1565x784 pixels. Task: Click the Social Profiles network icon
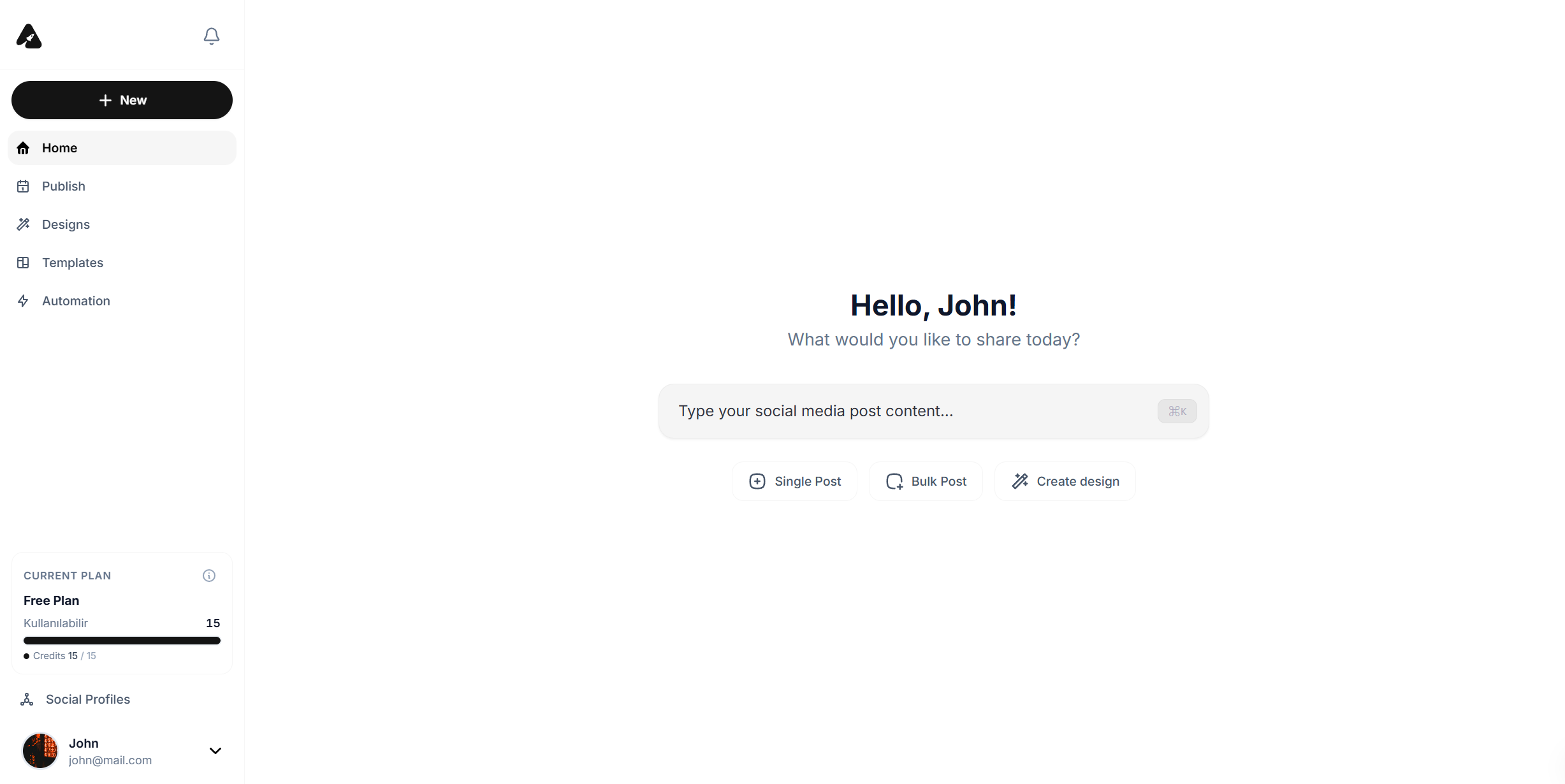(x=27, y=699)
